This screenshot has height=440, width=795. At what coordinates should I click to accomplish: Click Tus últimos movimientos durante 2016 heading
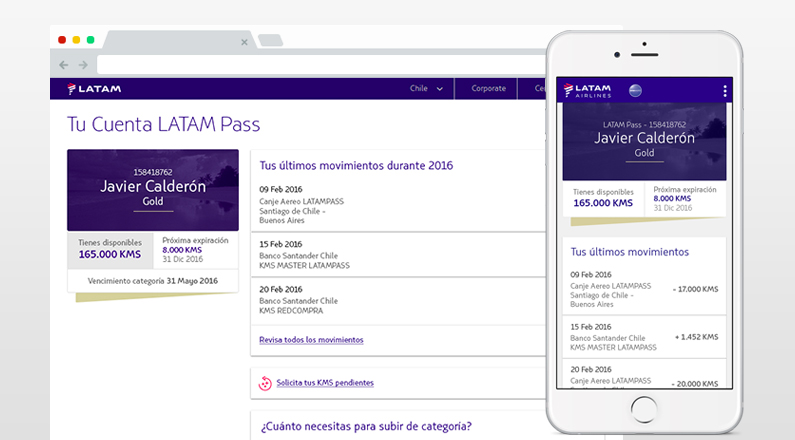click(x=356, y=166)
